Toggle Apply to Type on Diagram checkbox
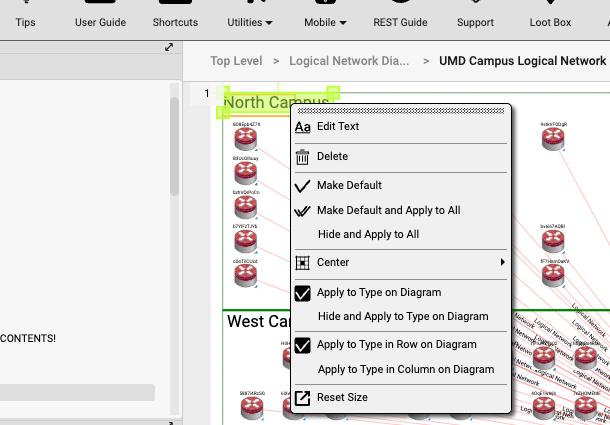Image resolution: width=610 pixels, height=425 pixels. (x=302, y=293)
